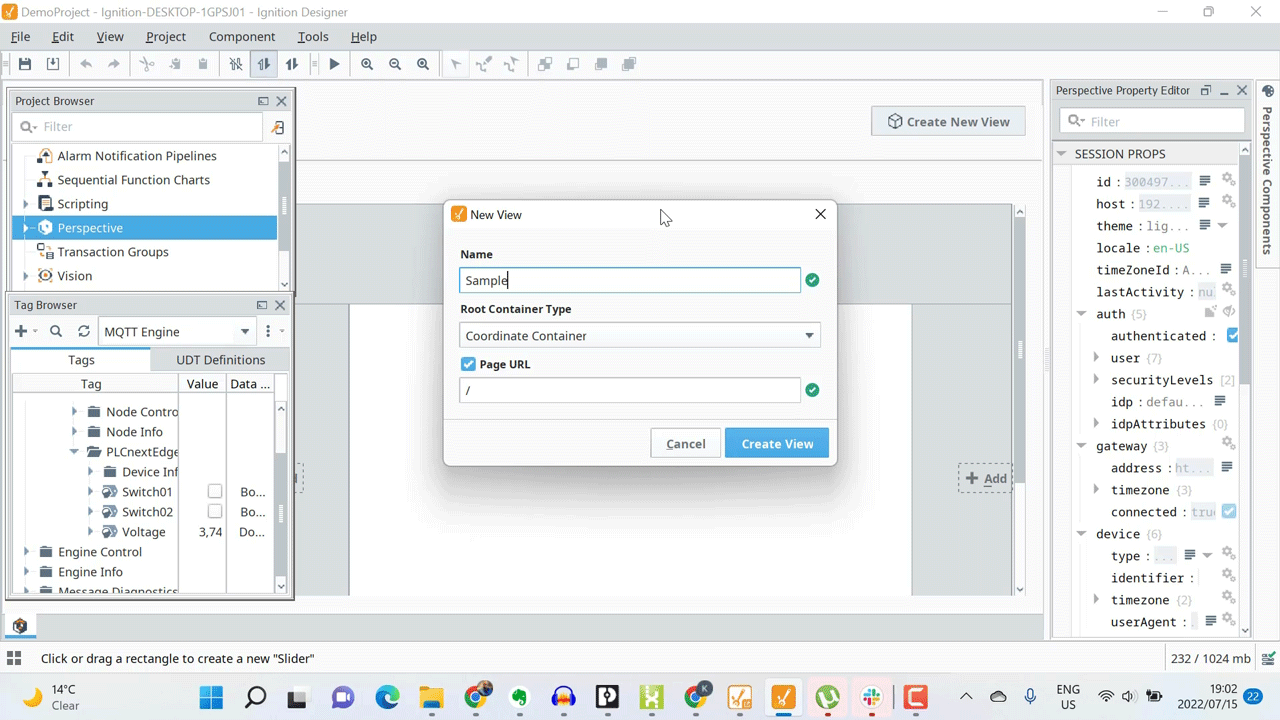Toggle the Page URL checkbox
Image resolution: width=1280 pixels, height=720 pixels.
(468, 364)
